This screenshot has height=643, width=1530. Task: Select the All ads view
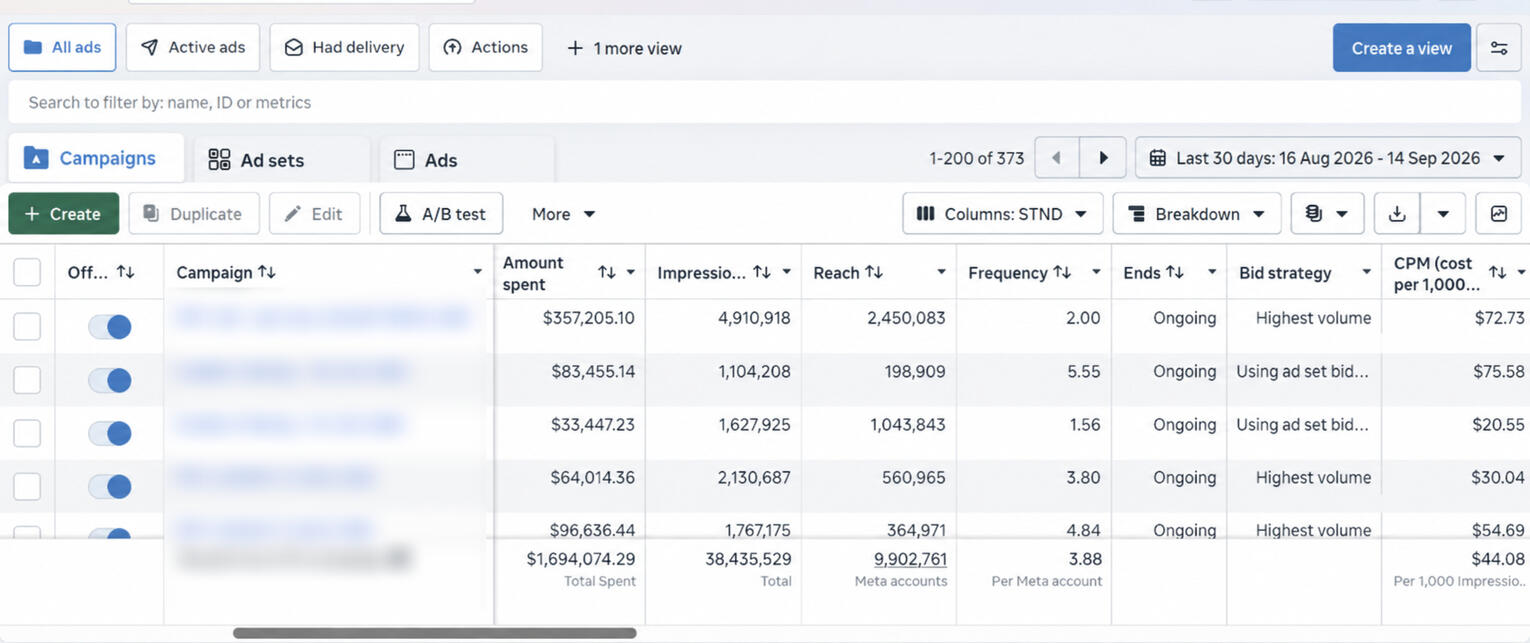click(x=62, y=48)
